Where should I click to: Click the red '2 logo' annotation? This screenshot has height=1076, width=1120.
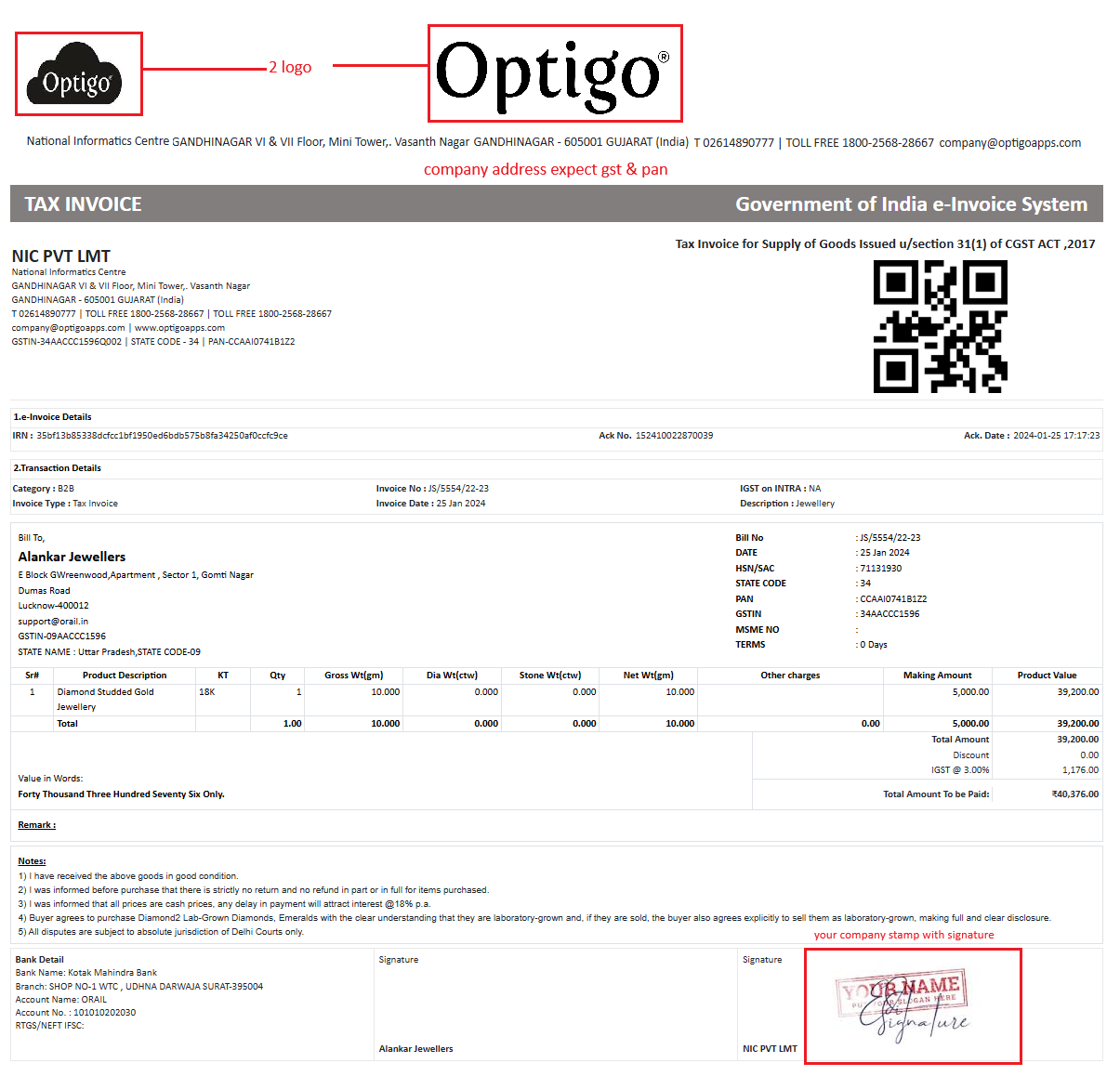290,67
